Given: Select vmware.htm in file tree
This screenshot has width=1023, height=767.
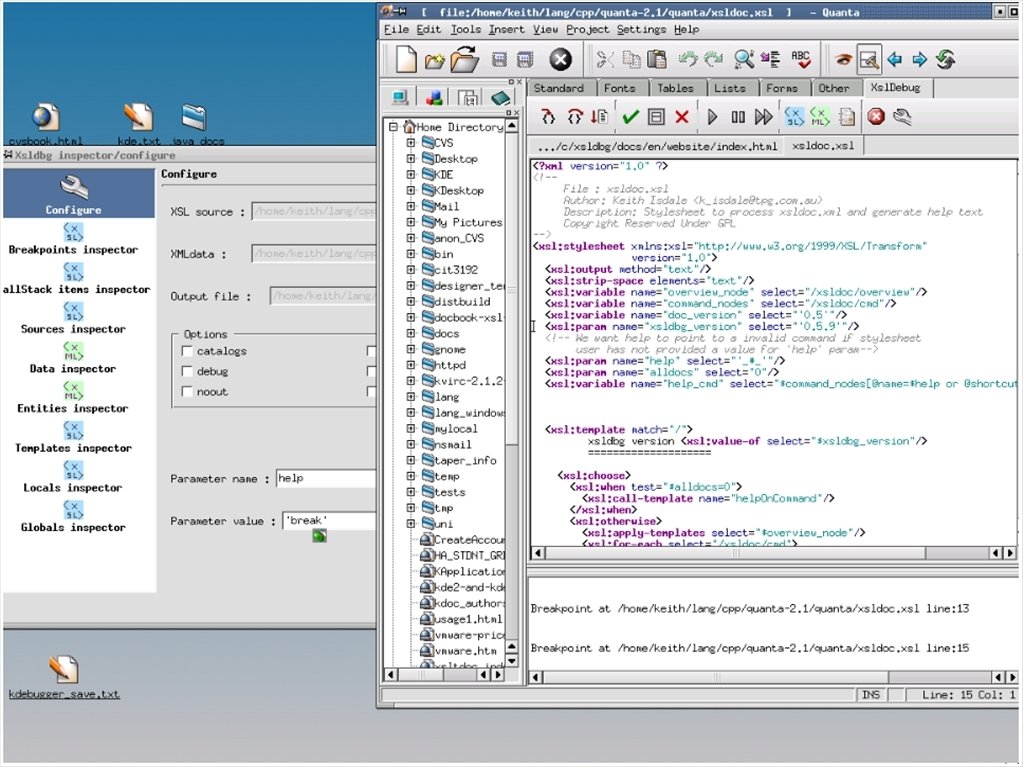Looking at the screenshot, I should tap(465, 650).
